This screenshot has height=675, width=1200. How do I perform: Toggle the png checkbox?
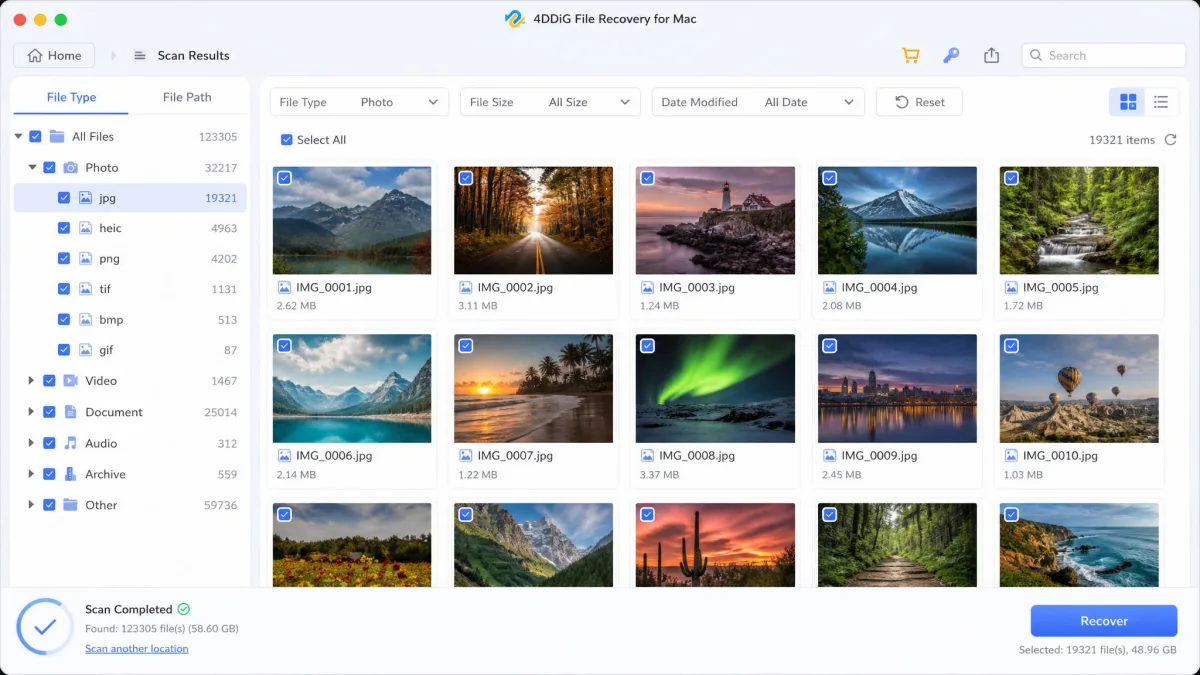coord(64,259)
